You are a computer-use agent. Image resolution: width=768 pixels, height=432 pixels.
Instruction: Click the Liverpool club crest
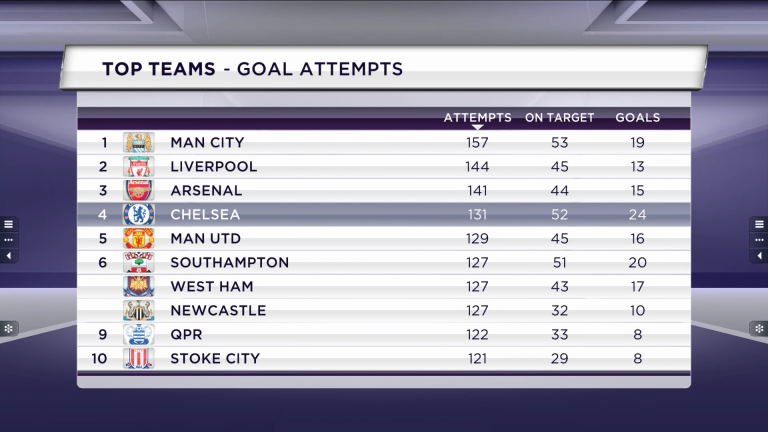[139, 167]
